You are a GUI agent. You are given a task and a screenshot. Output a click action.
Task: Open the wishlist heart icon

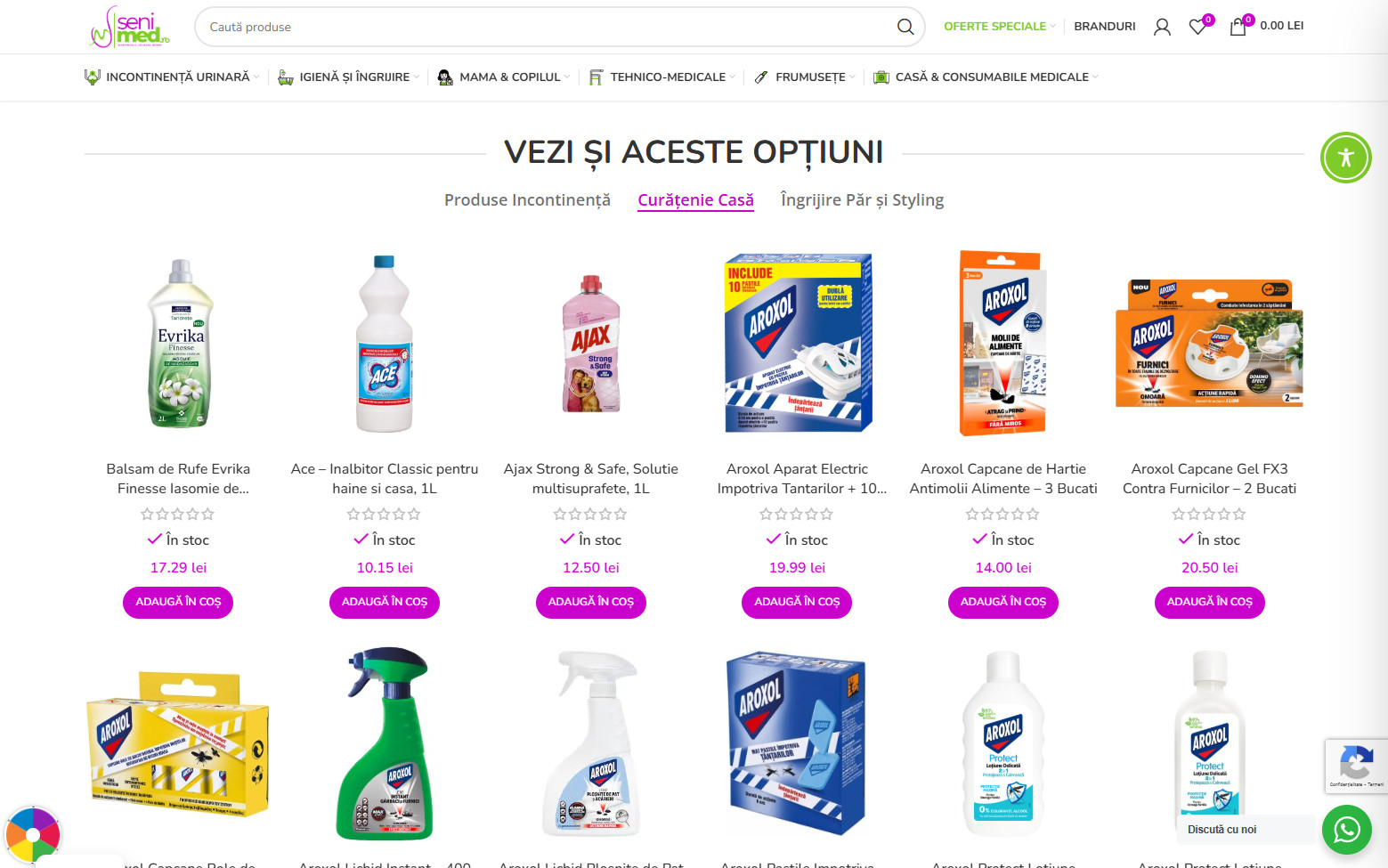coord(1198,27)
